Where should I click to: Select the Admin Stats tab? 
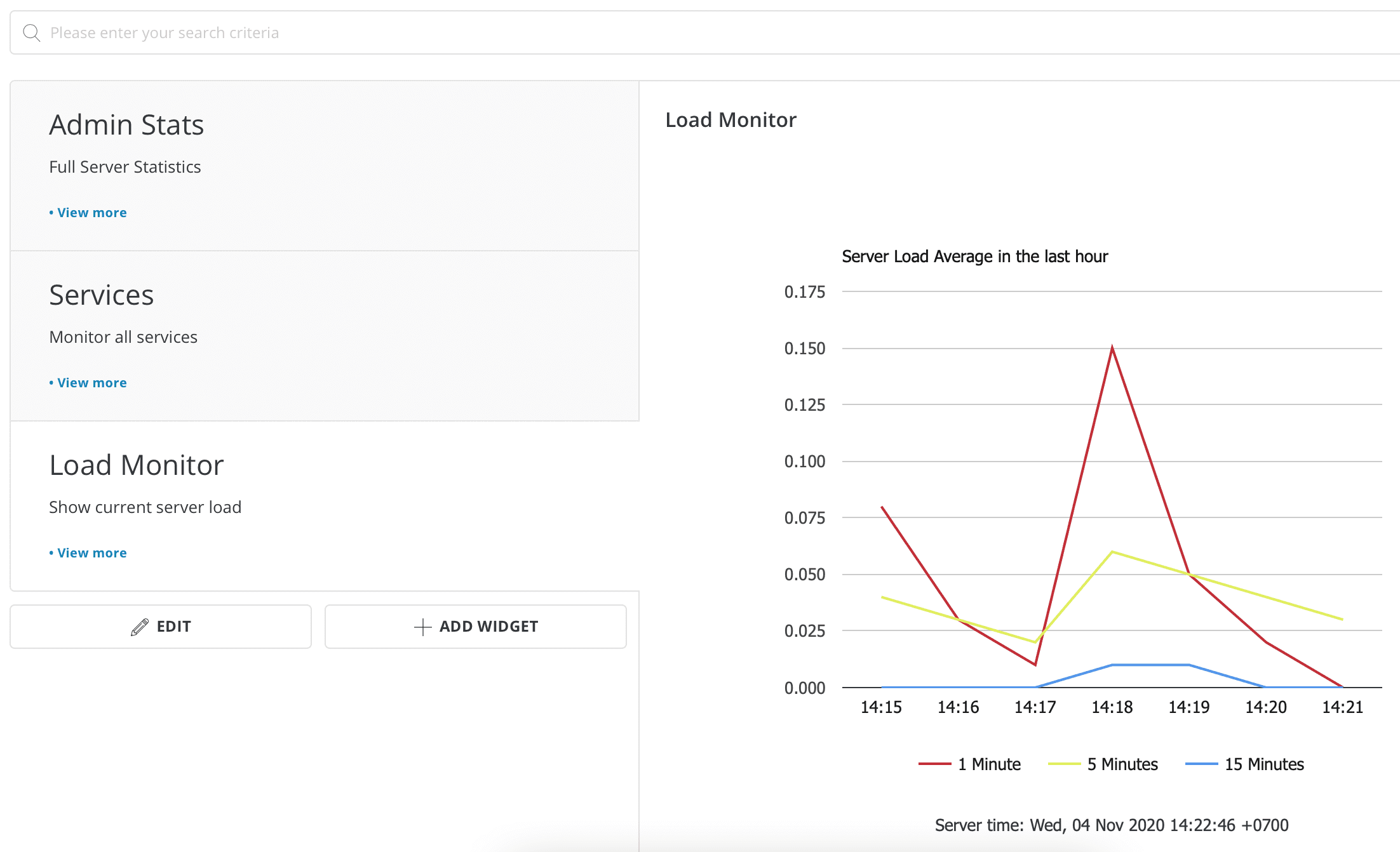126,125
